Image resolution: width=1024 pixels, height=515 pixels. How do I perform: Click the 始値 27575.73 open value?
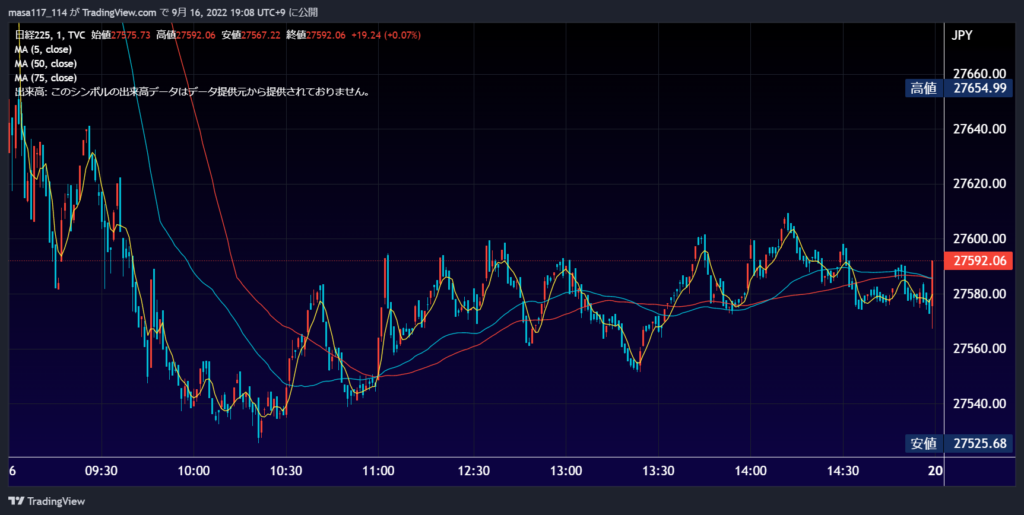pyautogui.click(x=122, y=35)
